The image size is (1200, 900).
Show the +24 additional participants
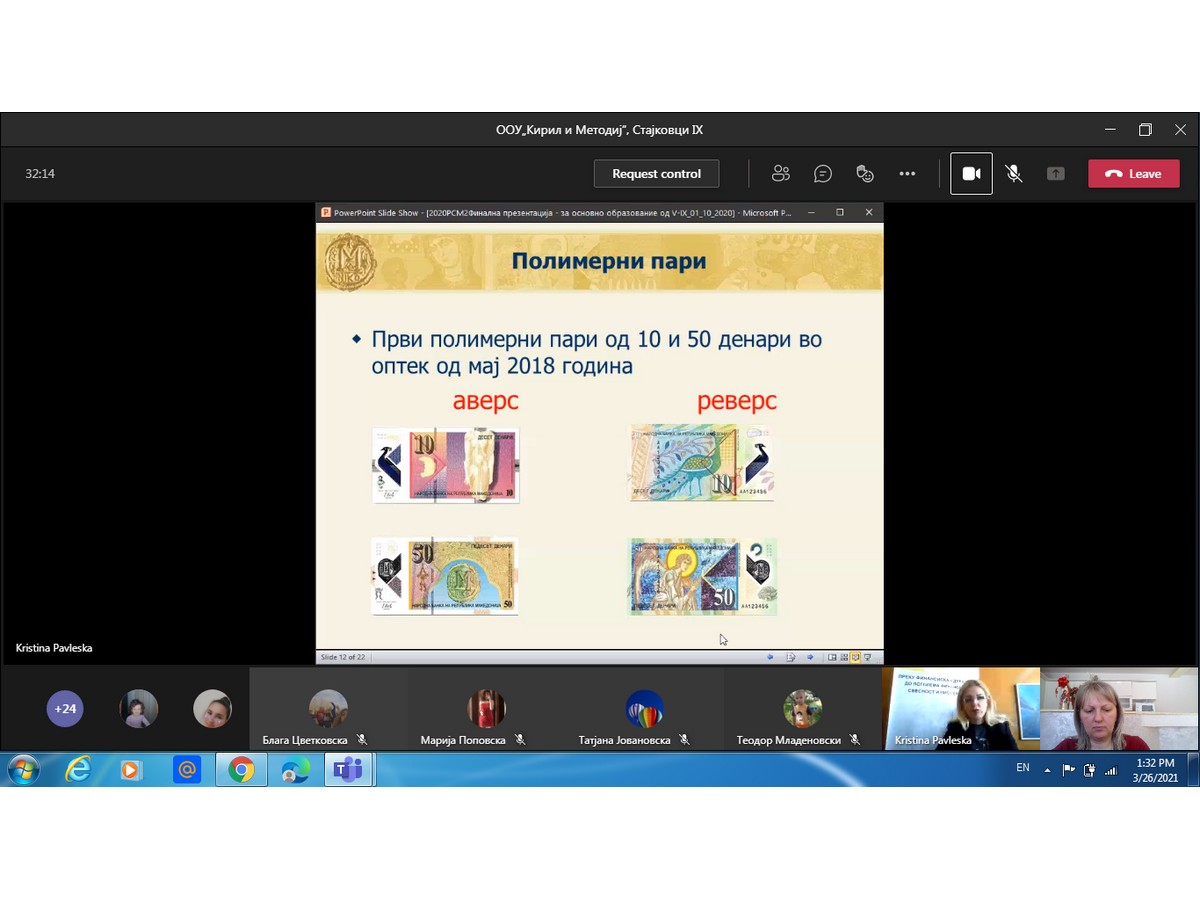[x=65, y=709]
